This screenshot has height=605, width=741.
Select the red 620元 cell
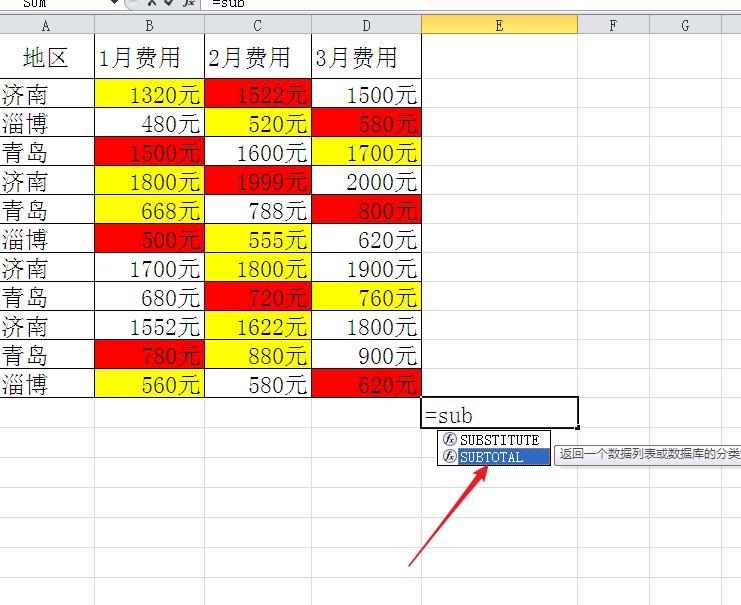tap(366, 383)
